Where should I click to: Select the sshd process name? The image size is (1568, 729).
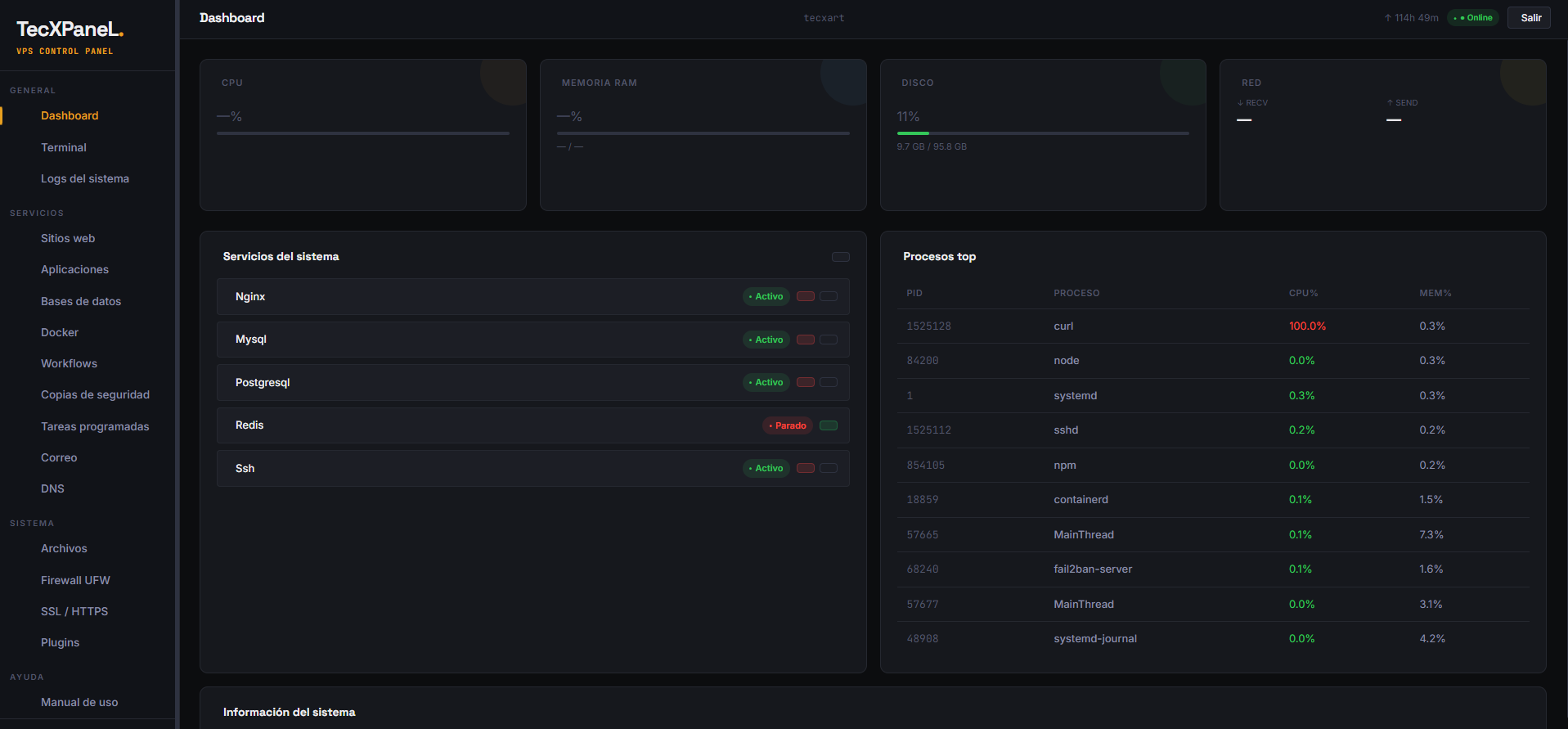1066,430
